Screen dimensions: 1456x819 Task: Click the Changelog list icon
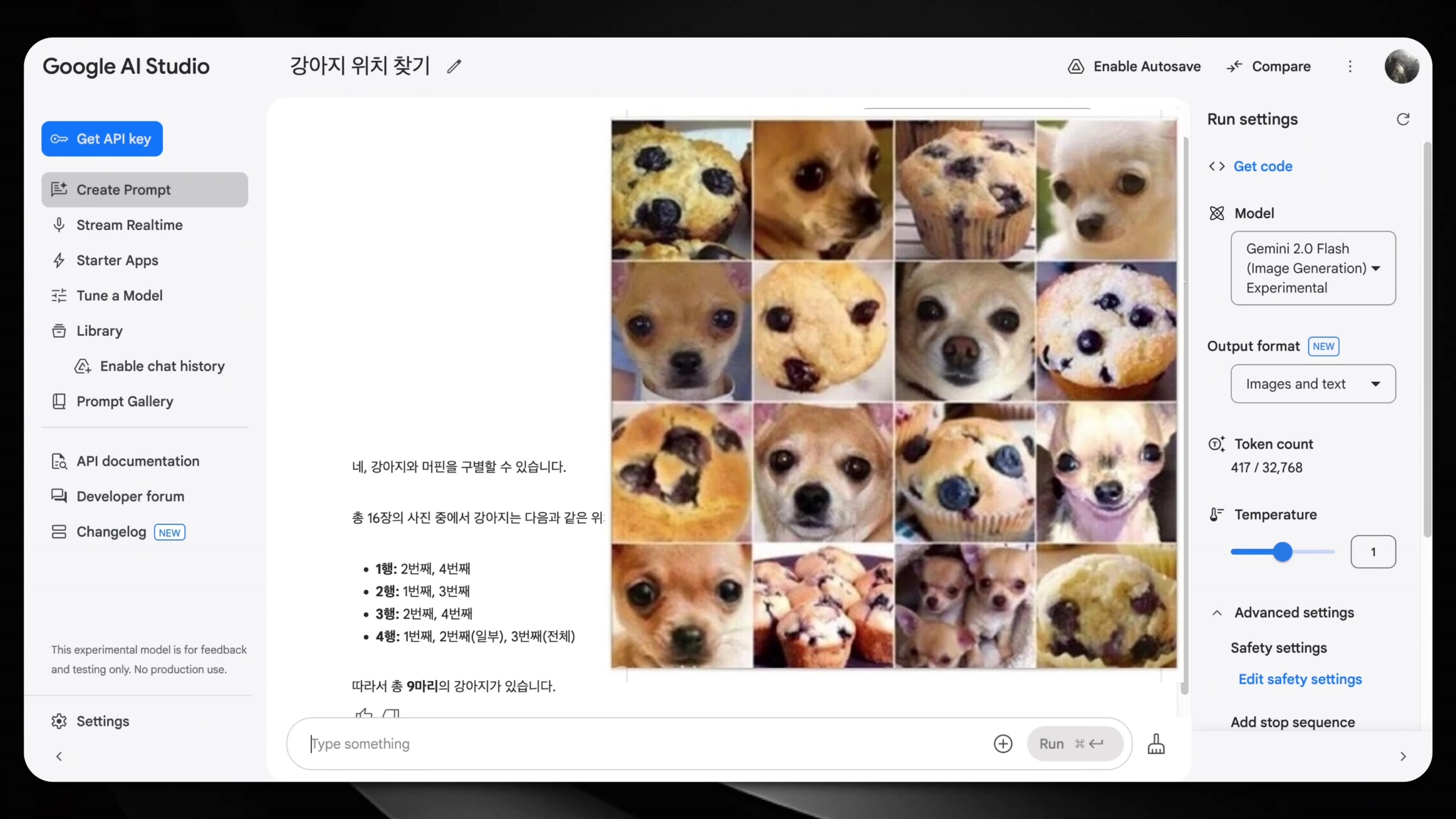click(x=59, y=532)
